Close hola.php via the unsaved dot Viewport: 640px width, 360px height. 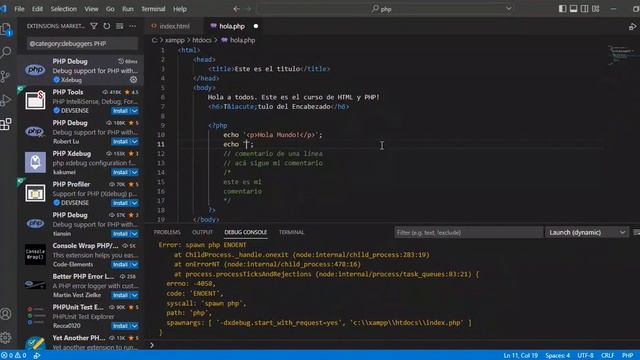(256, 26)
